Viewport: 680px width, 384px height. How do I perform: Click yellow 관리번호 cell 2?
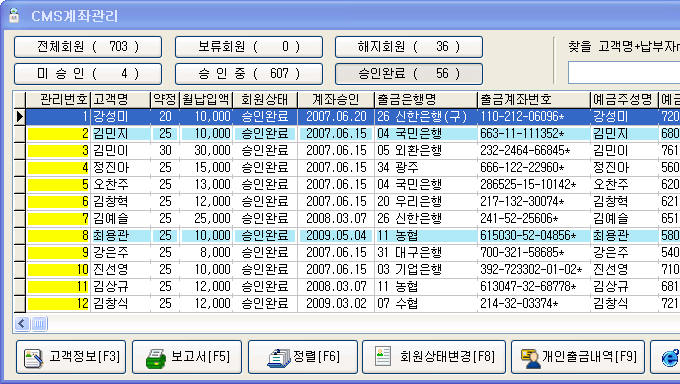click(x=58, y=134)
